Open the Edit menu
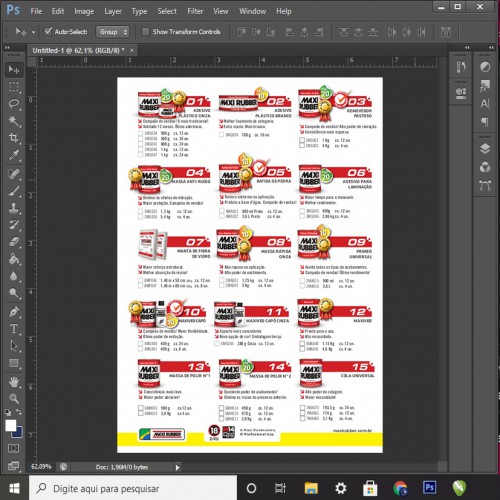Viewport: 500px width, 500px height. (x=58, y=11)
